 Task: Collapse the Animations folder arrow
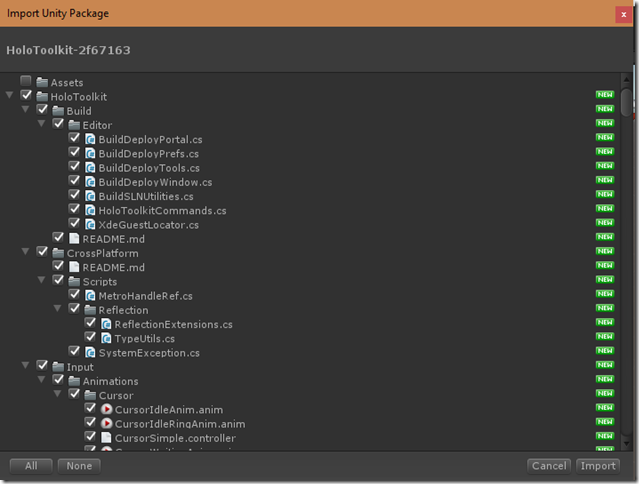pyautogui.click(x=42, y=380)
